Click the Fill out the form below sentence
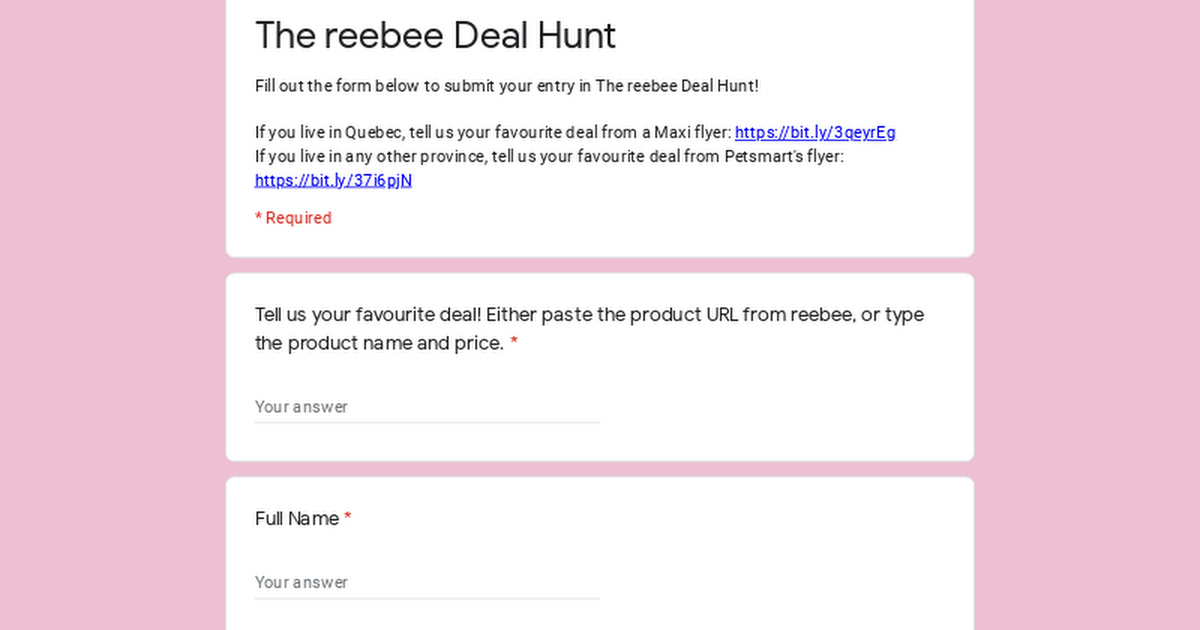The width and height of the screenshot is (1200, 630). 507,85
